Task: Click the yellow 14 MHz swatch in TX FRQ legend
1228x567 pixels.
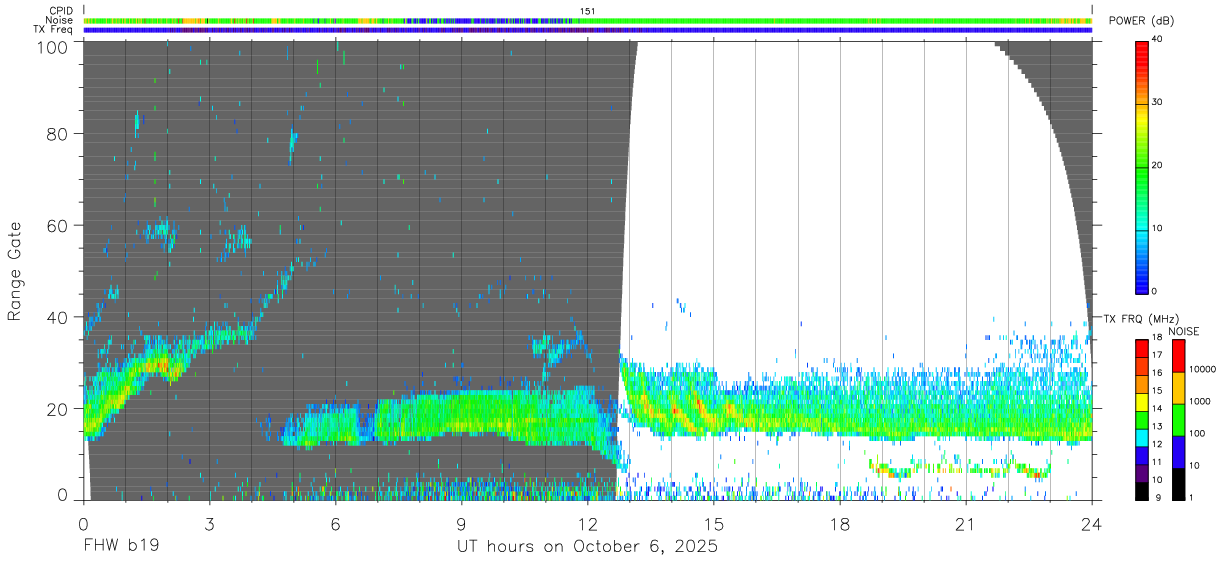Action: pos(1142,401)
